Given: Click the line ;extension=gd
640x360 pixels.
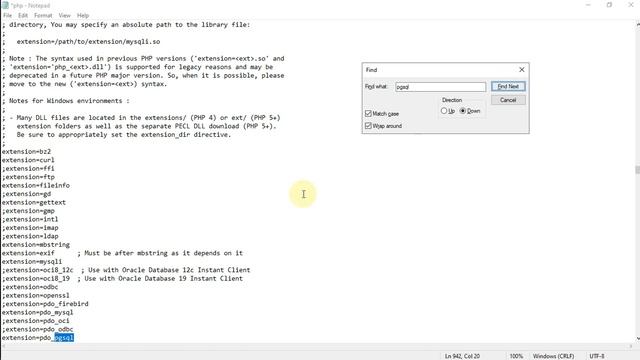Looking at the screenshot, I should coord(27,194).
